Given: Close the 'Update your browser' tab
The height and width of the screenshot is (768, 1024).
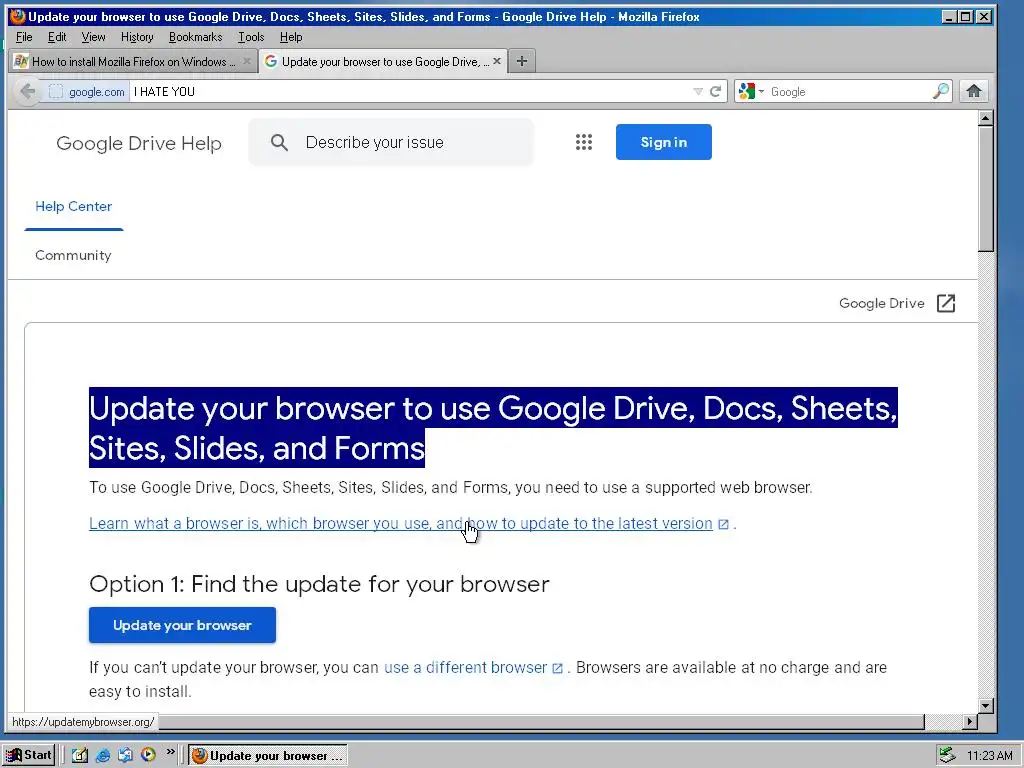Looking at the screenshot, I should click(x=497, y=61).
